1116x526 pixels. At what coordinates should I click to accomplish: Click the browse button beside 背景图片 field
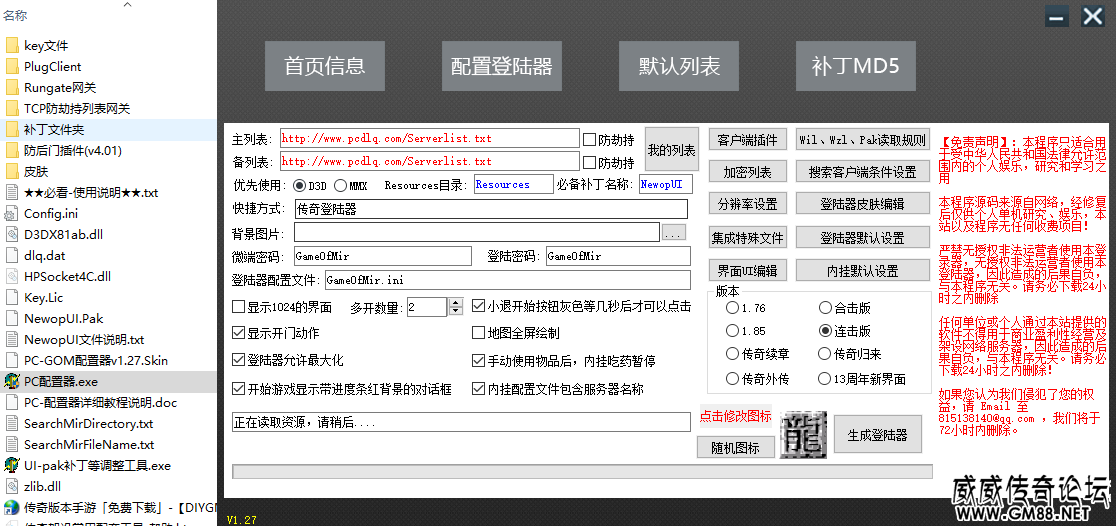coord(673,233)
